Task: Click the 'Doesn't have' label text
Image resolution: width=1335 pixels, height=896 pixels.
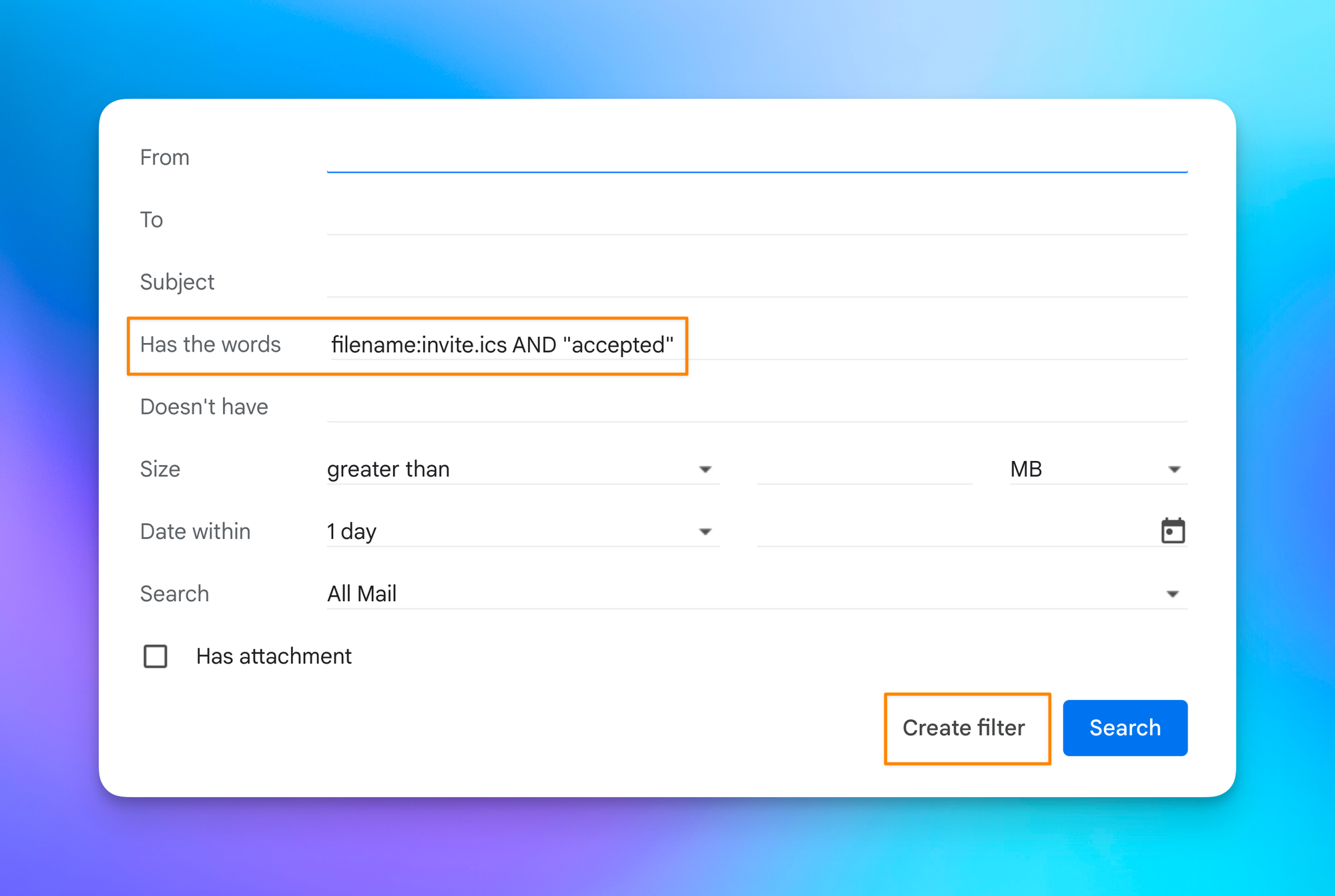Action: click(x=204, y=406)
